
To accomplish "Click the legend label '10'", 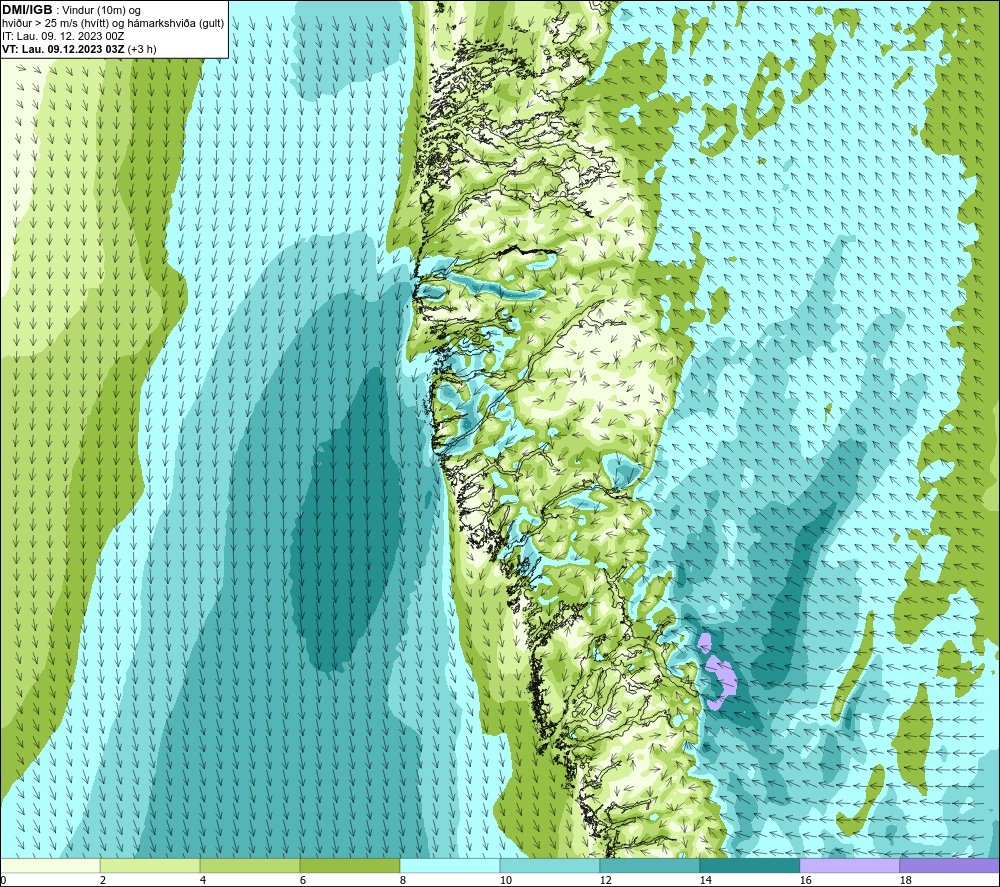I will pos(505,881).
